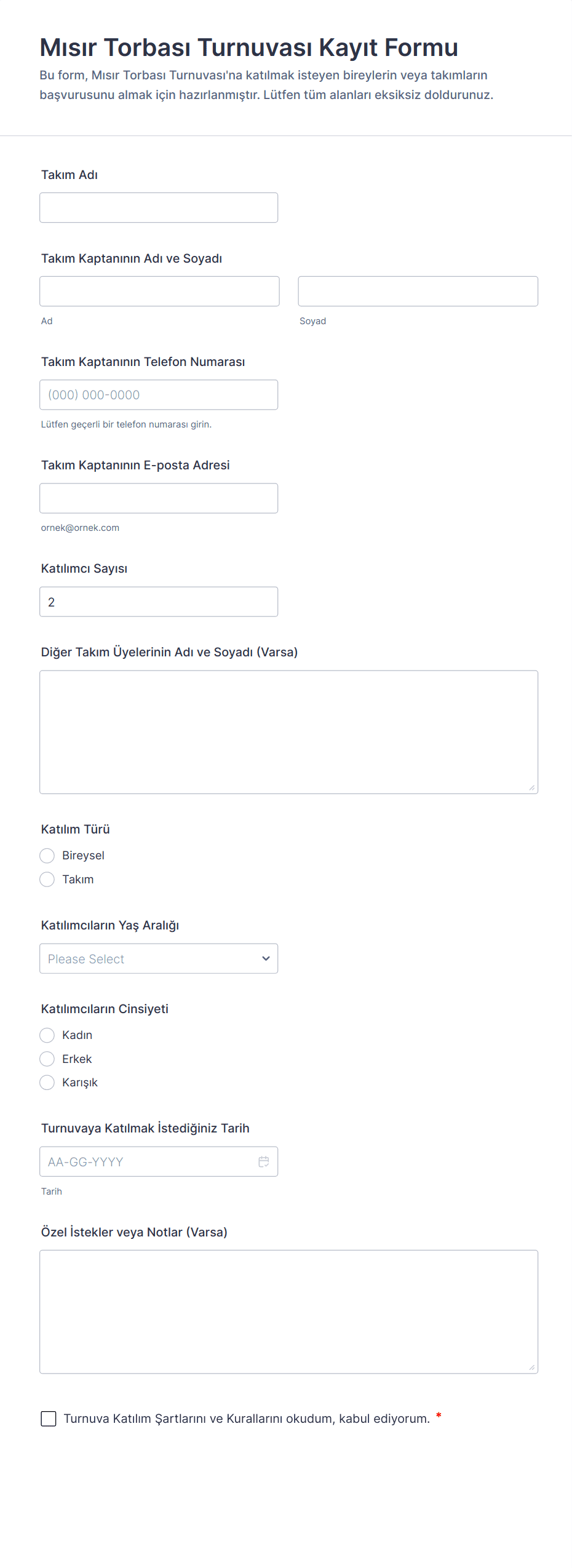Click the dropdown arrow of age range select

click(x=266, y=958)
